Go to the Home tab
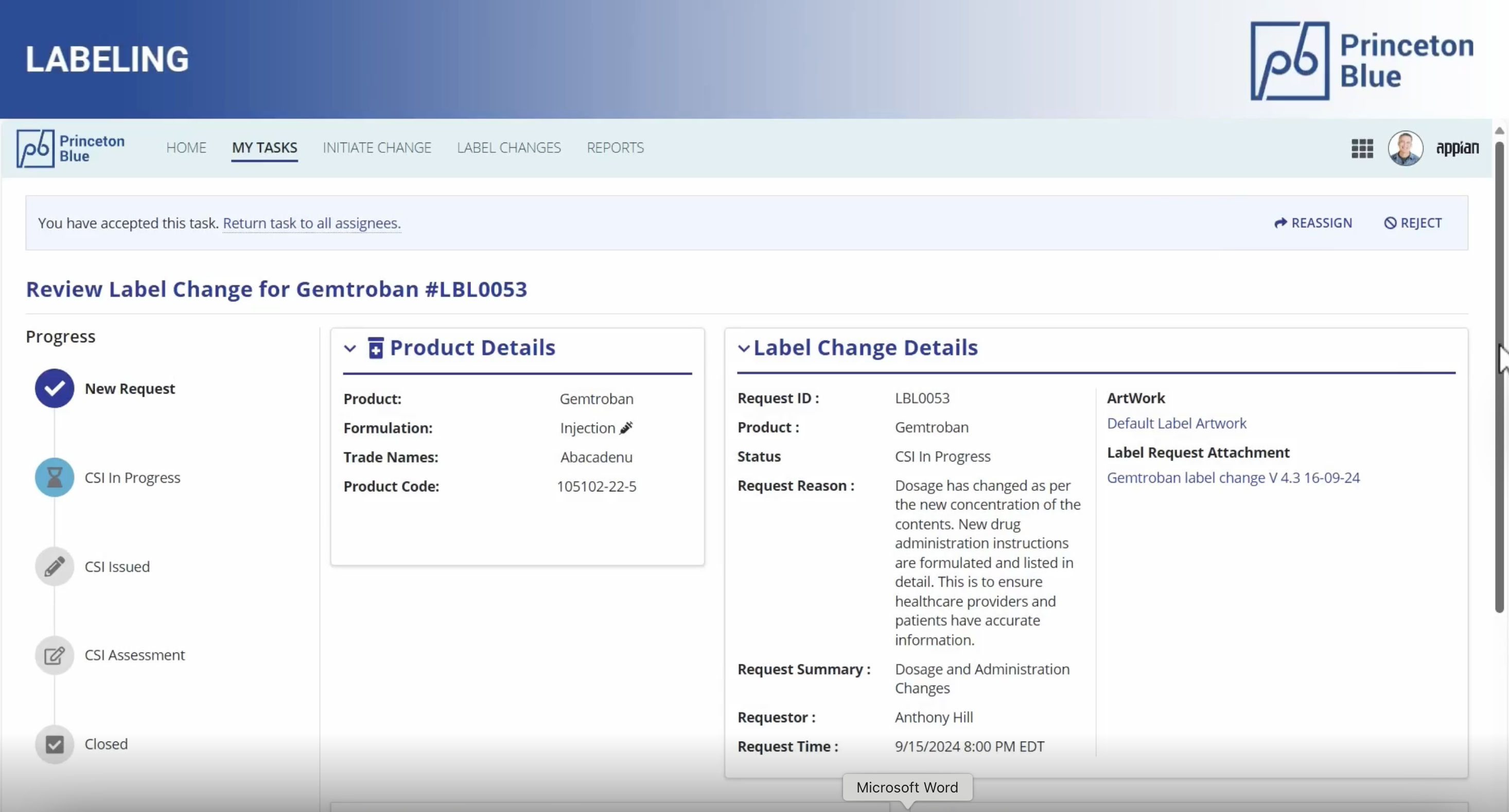 coord(186,148)
